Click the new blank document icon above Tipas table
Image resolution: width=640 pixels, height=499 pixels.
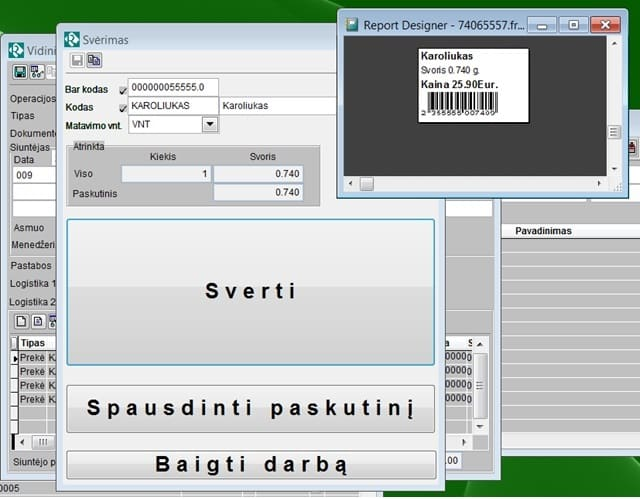19,321
